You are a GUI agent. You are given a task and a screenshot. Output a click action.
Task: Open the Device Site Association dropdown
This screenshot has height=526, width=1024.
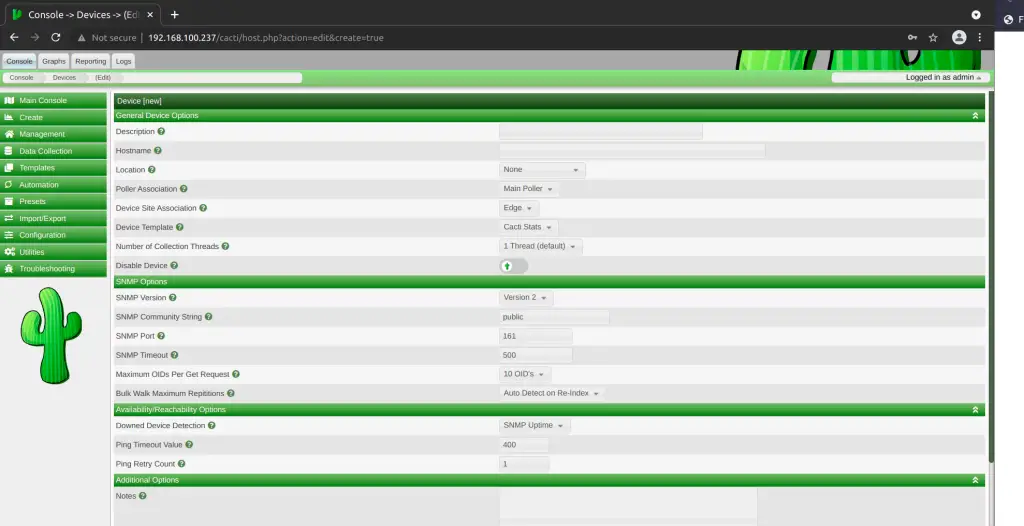tap(519, 208)
